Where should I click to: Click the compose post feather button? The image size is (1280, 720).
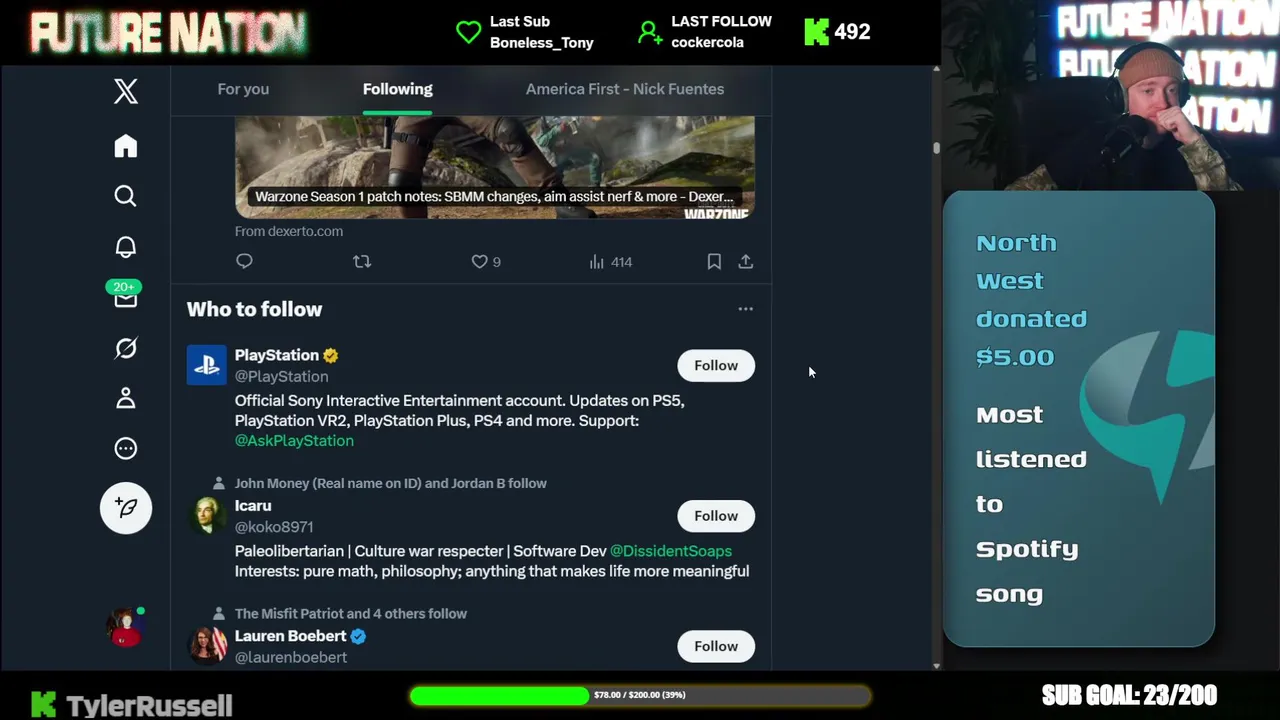point(126,508)
